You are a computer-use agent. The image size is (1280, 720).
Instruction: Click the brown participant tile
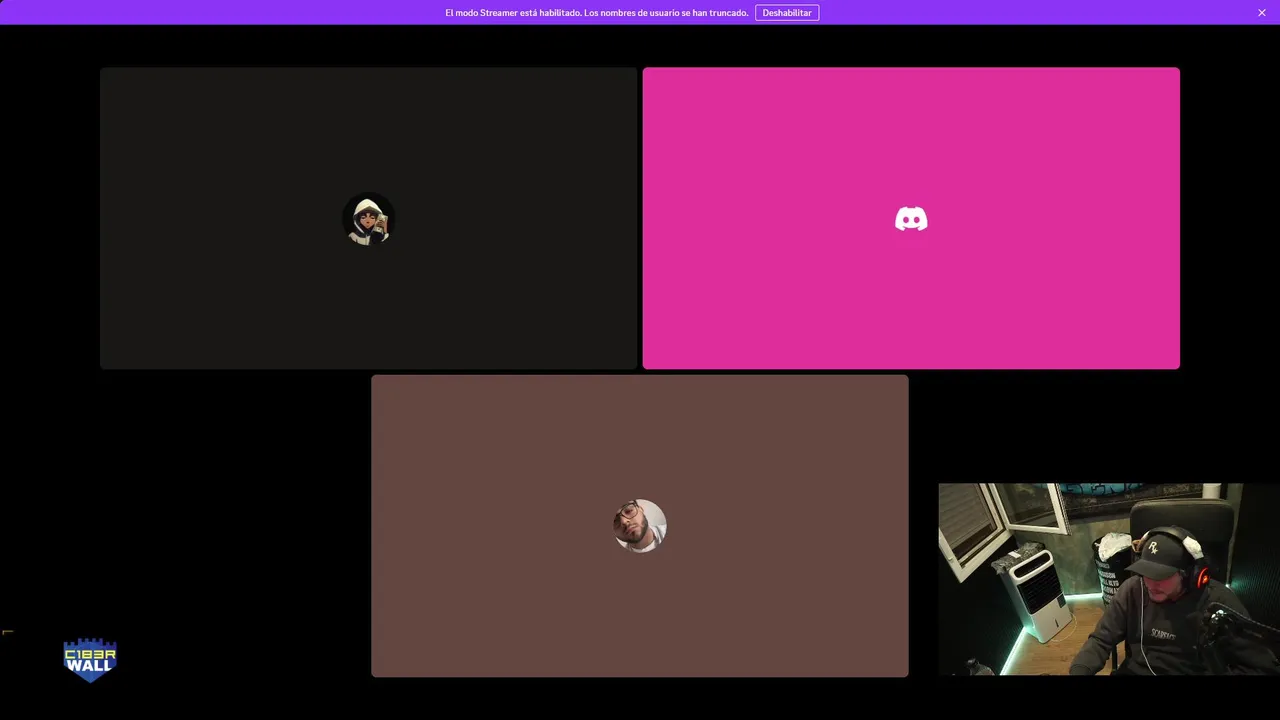[x=640, y=526]
